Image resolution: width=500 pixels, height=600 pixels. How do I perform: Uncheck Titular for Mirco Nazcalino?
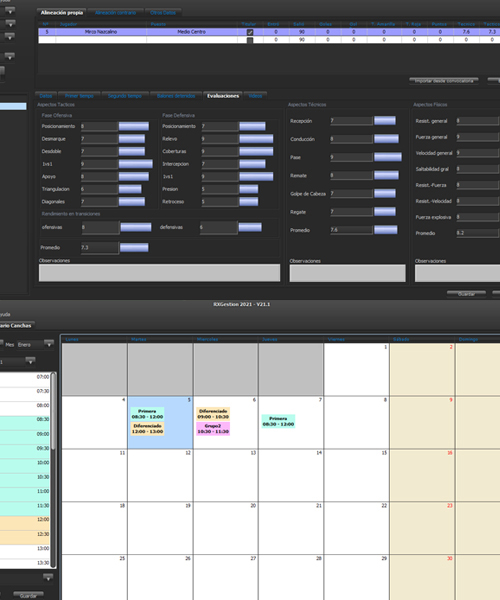pos(250,32)
